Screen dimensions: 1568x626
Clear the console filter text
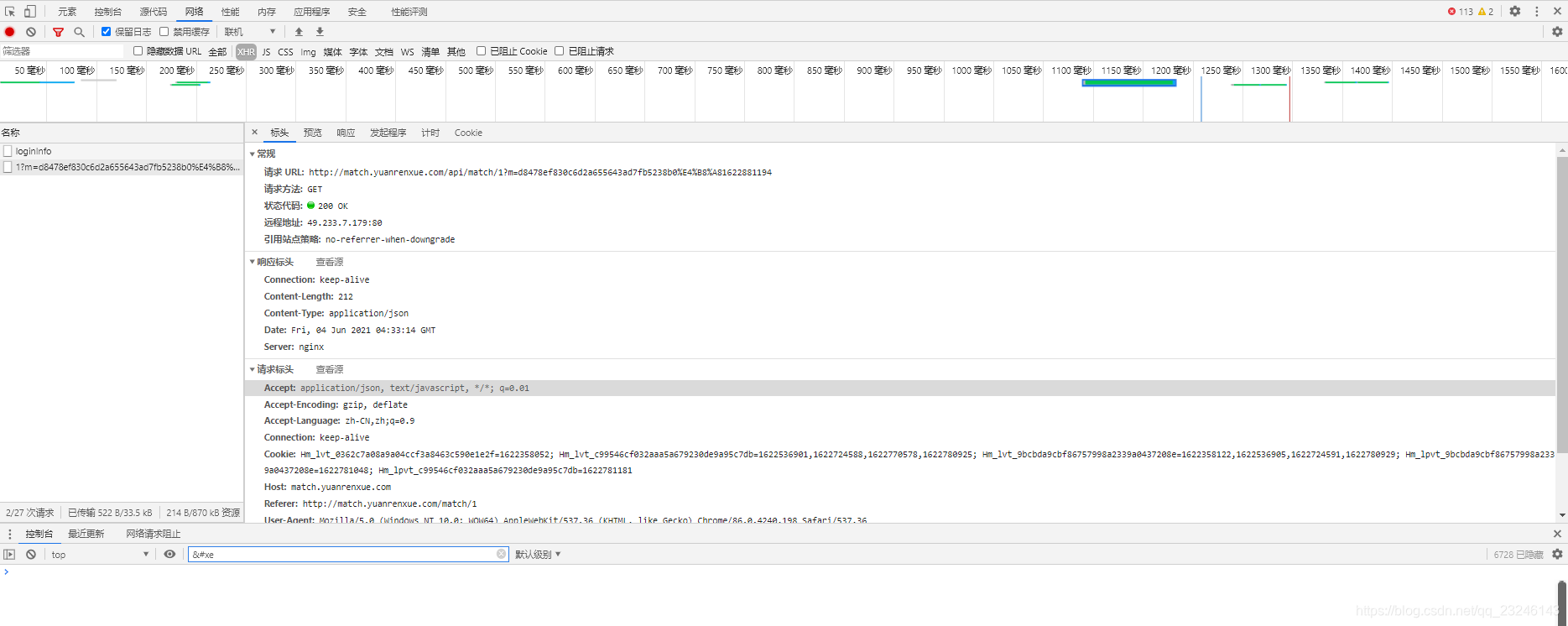[502, 554]
